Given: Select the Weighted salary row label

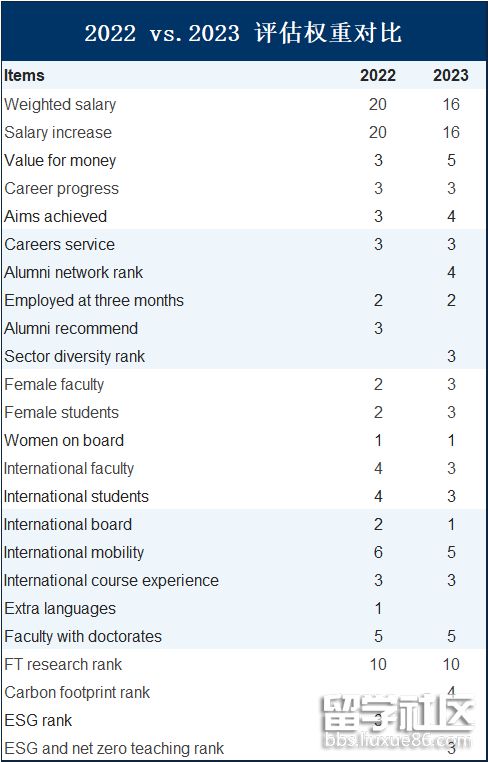Looking at the screenshot, I should [x=60, y=104].
